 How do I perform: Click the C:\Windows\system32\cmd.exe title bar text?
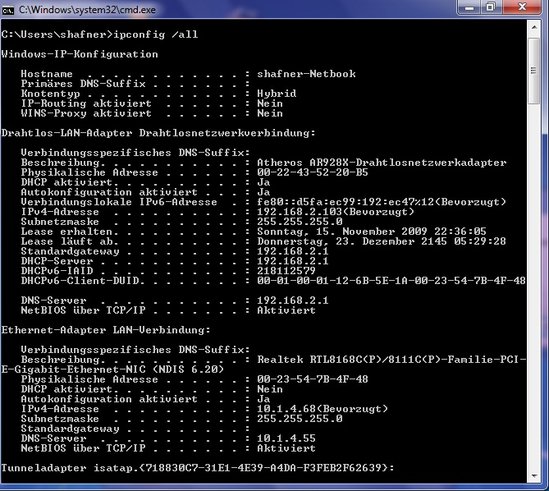(87, 10)
